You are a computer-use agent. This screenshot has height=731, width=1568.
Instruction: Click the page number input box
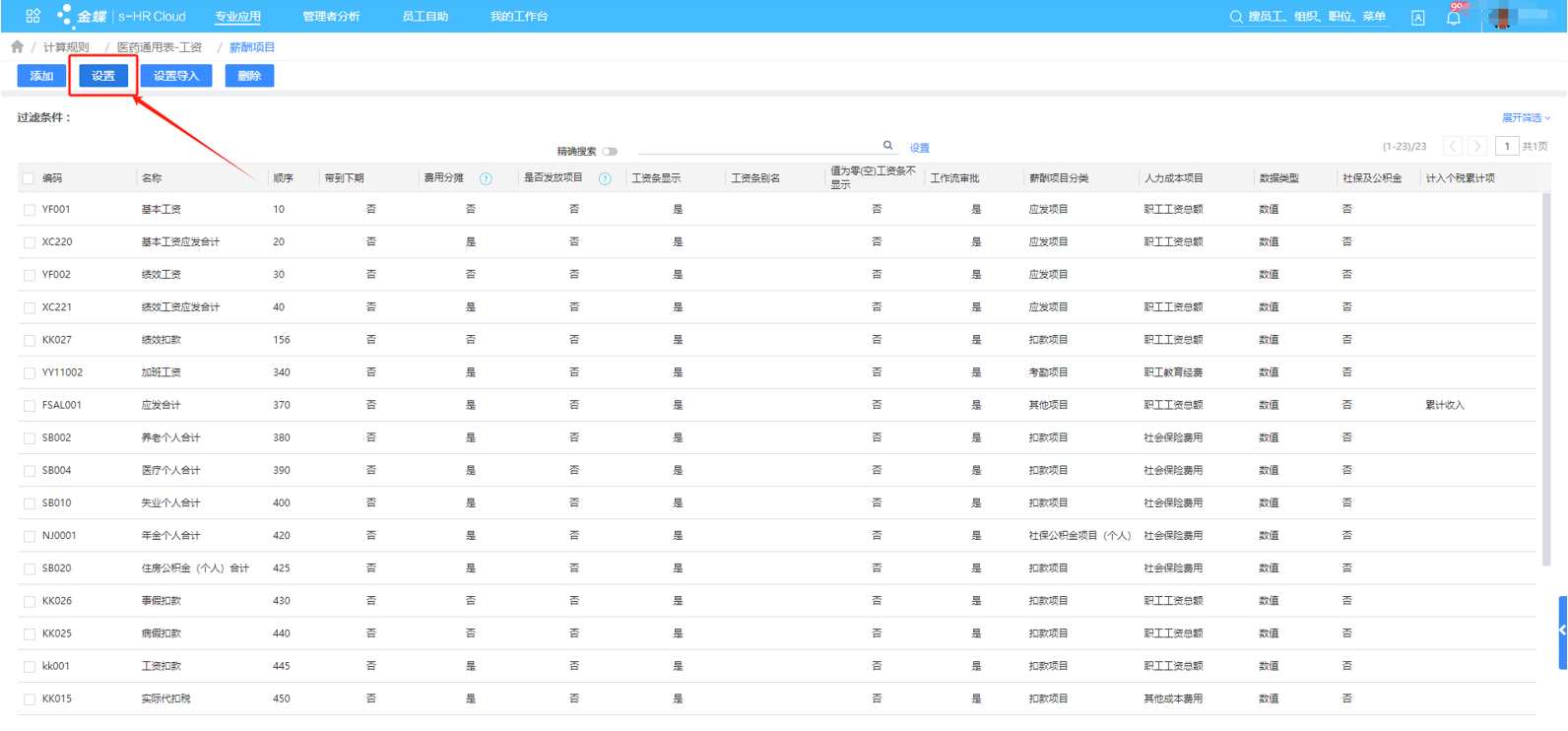(1507, 146)
